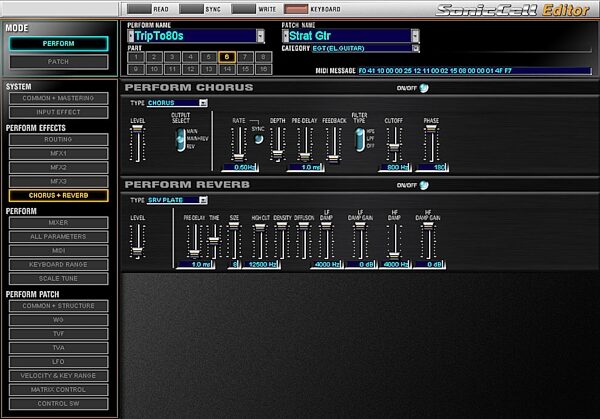The image size is (600, 419).
Task: Open the LFO page
Action: pos(59,362)
